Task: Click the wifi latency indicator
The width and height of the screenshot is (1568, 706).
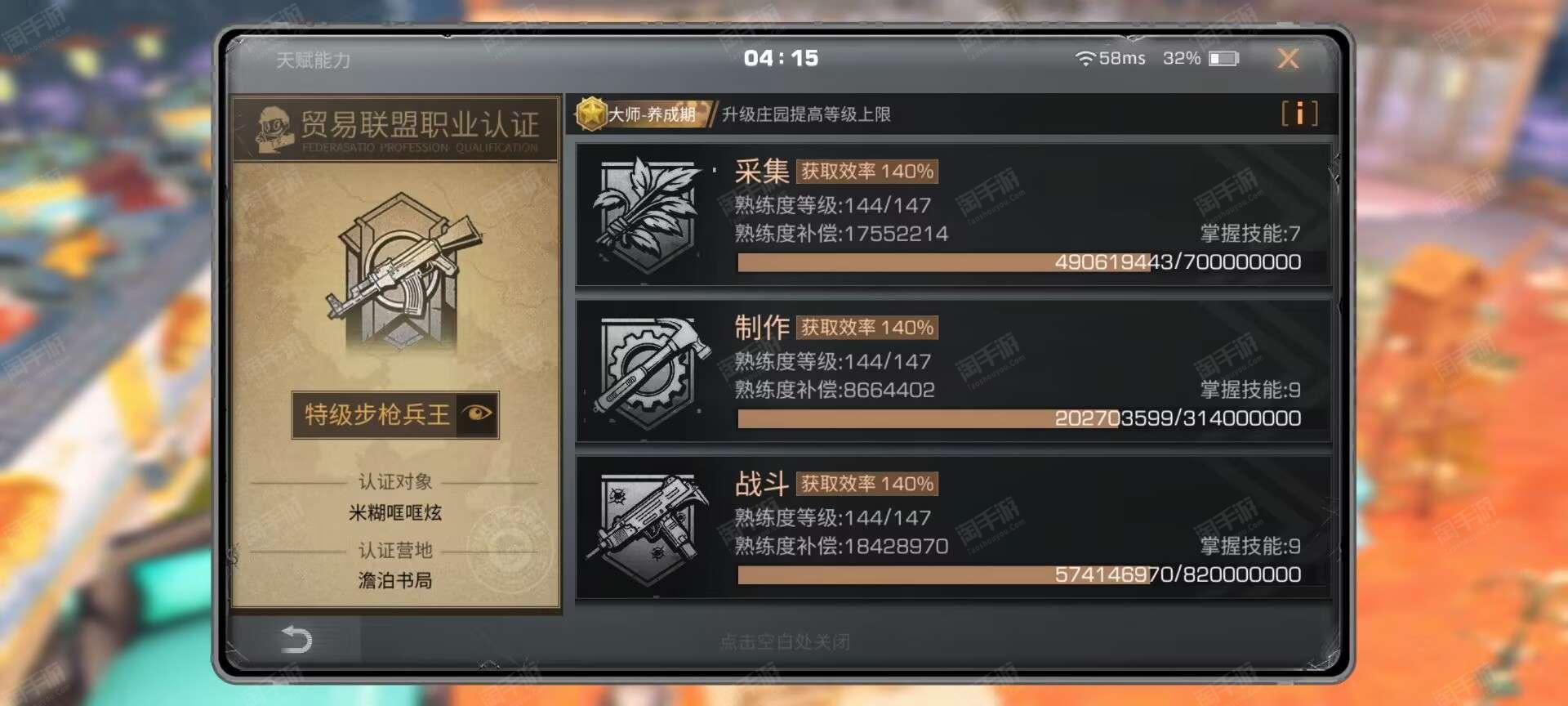Action: tap(1110, 59)
